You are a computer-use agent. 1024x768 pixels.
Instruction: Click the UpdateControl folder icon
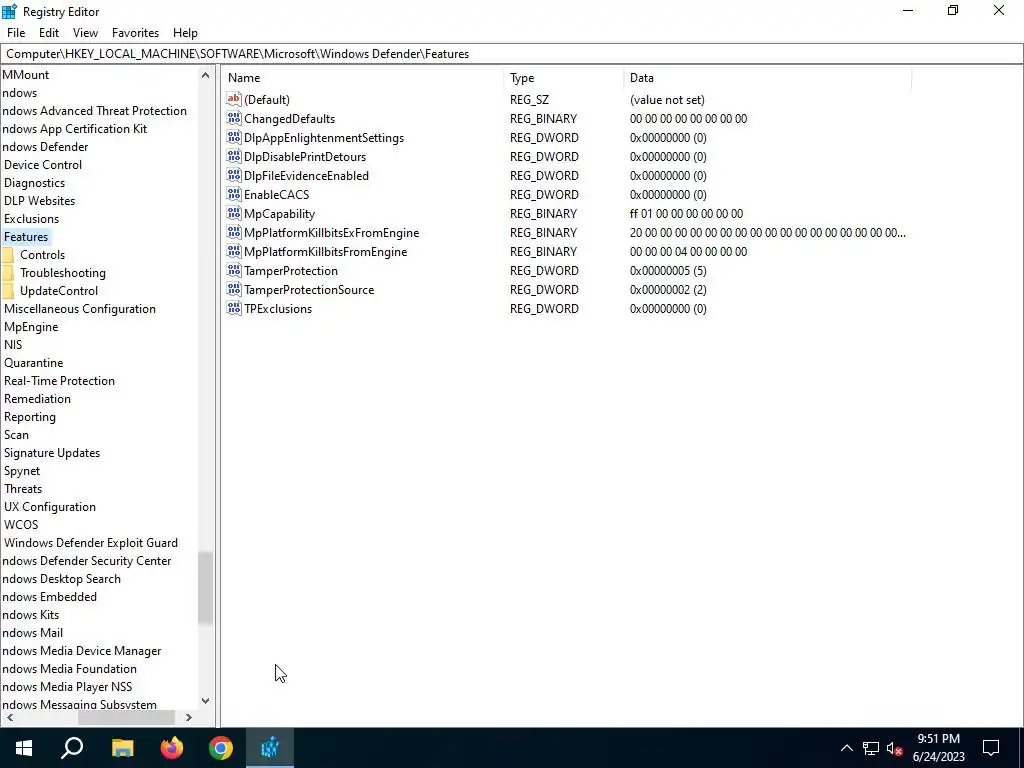point(8,291)
